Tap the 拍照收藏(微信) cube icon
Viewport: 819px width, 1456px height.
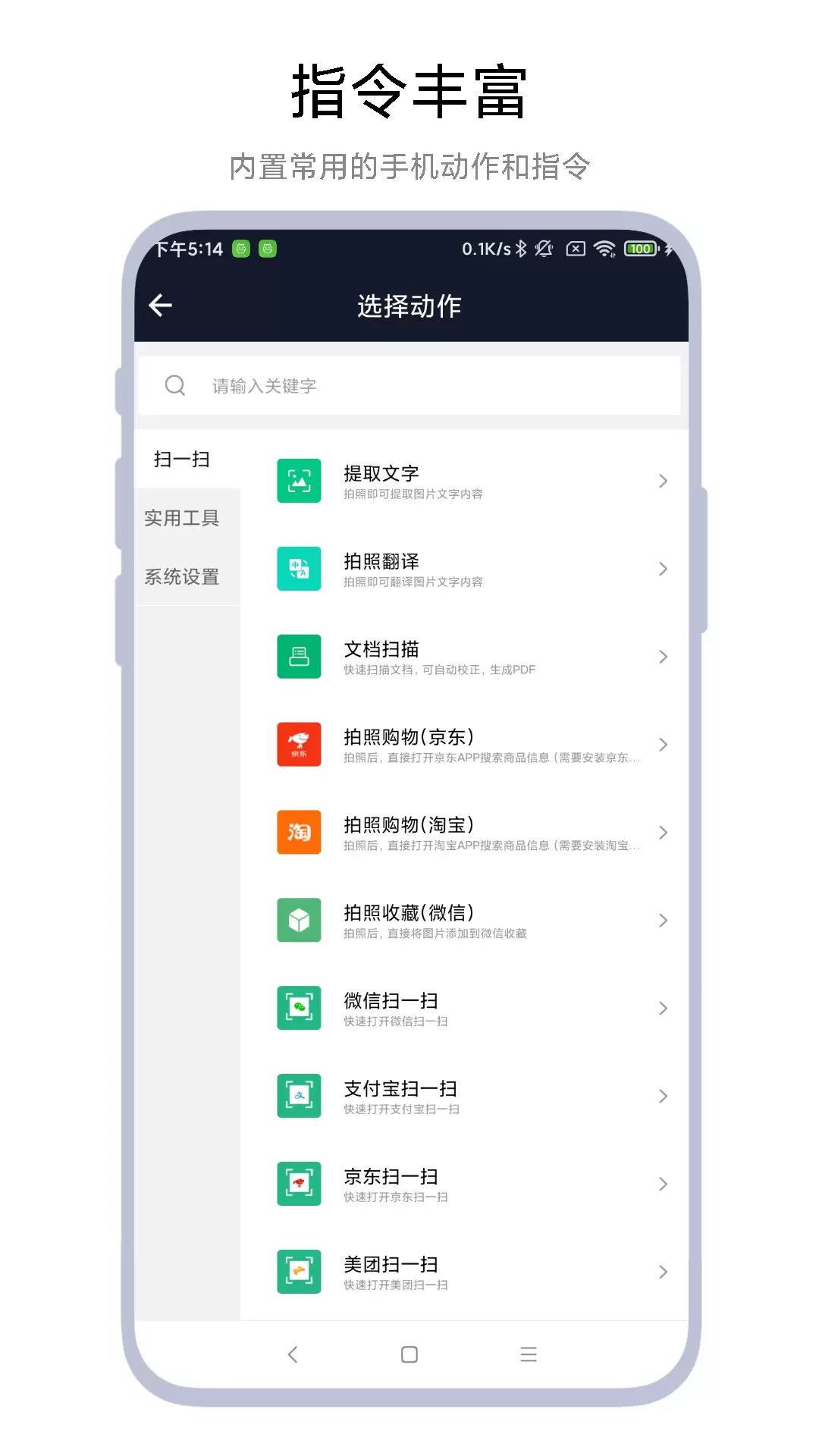[299, 921]
